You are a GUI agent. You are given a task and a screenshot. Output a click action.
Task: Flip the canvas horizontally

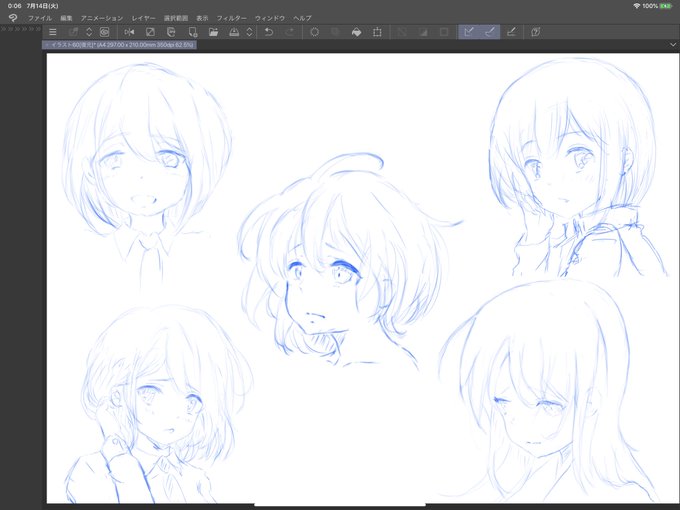point(129,32)
